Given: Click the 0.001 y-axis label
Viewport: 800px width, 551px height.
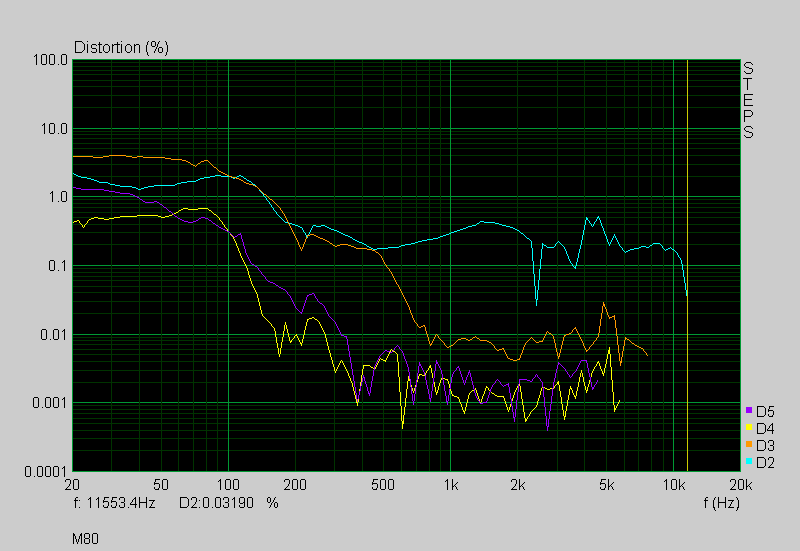Looking at the screenshot, I should (50, 403).
